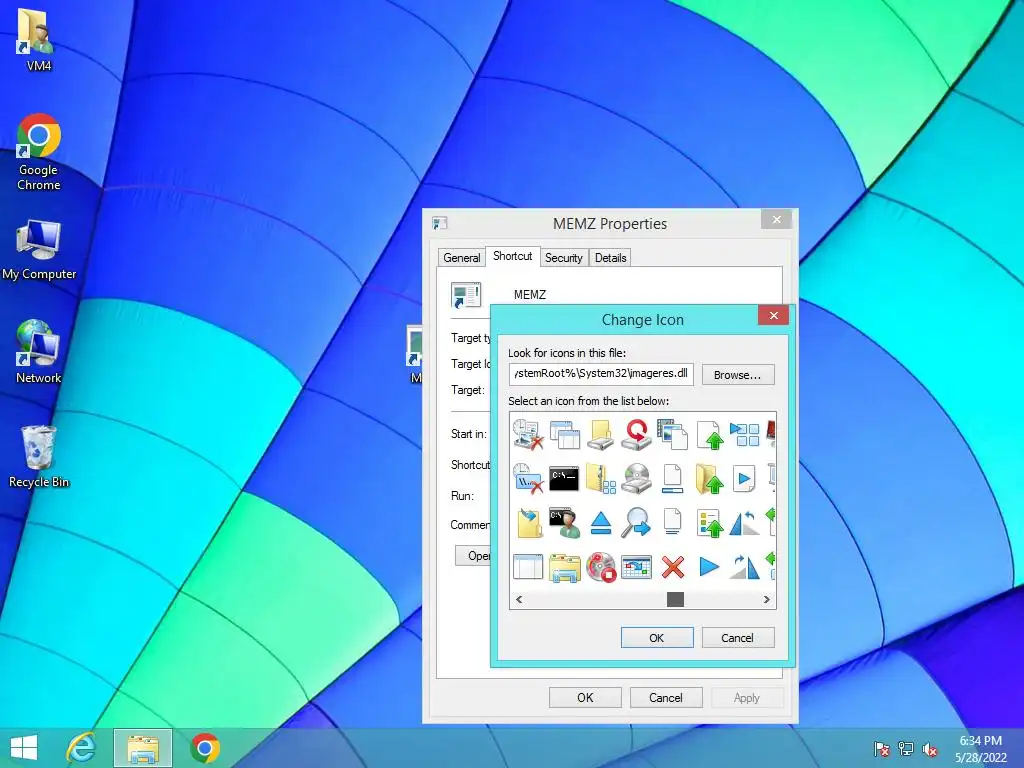Select the rotate-right blue triangle icon
Screen dimensions: 1024x768
click(x=744, y=567)
